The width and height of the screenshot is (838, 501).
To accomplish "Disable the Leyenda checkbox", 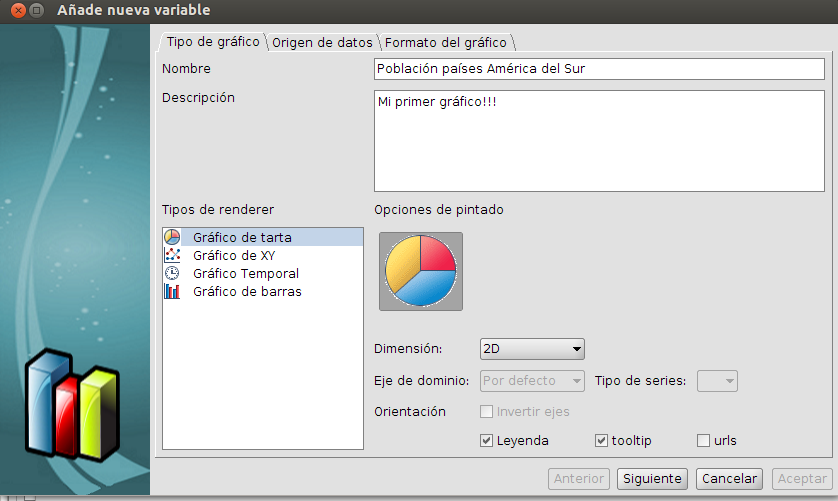I will click(x=487, y=440).
